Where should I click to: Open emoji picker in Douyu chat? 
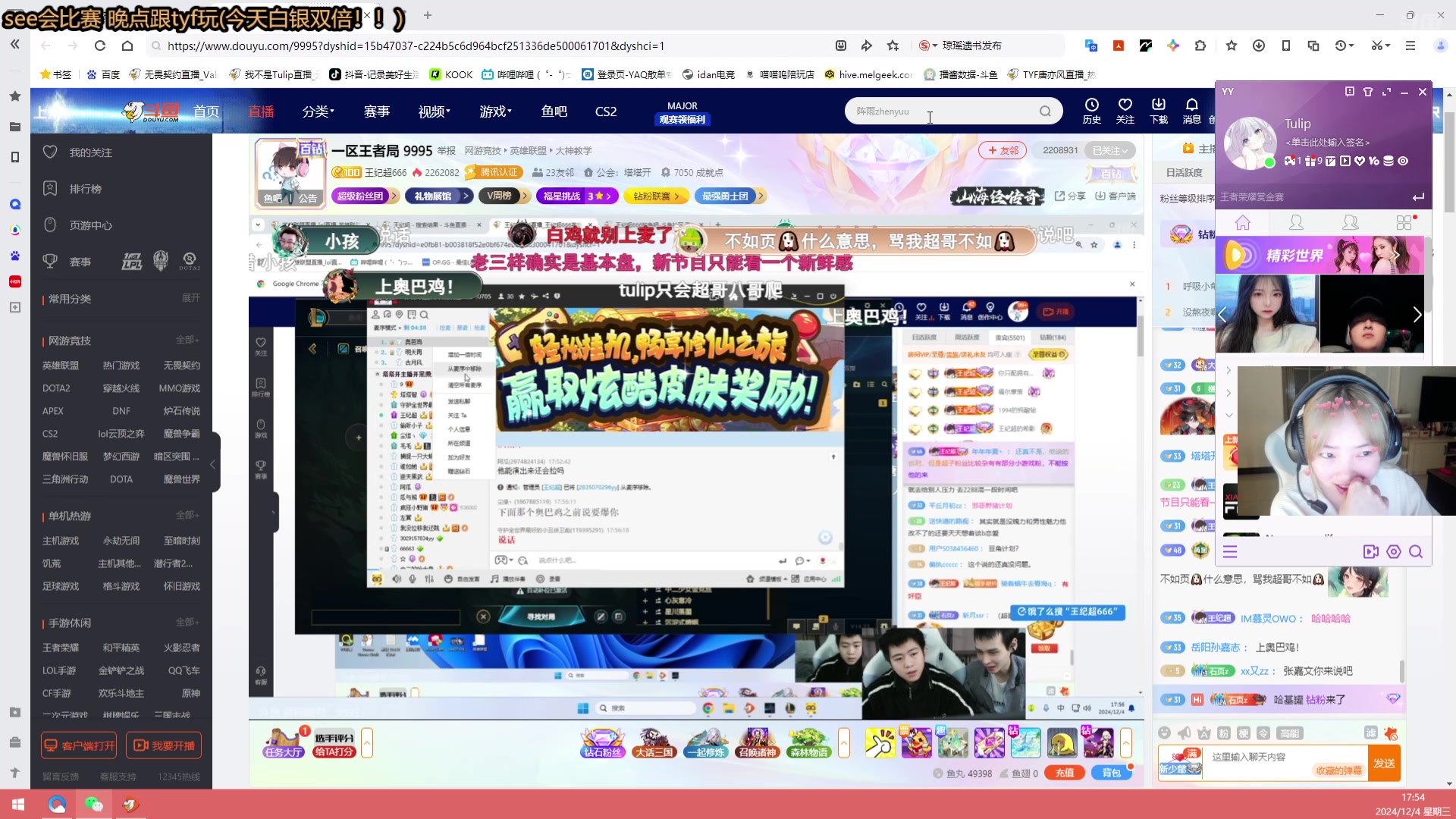[x=1165, y=733]
